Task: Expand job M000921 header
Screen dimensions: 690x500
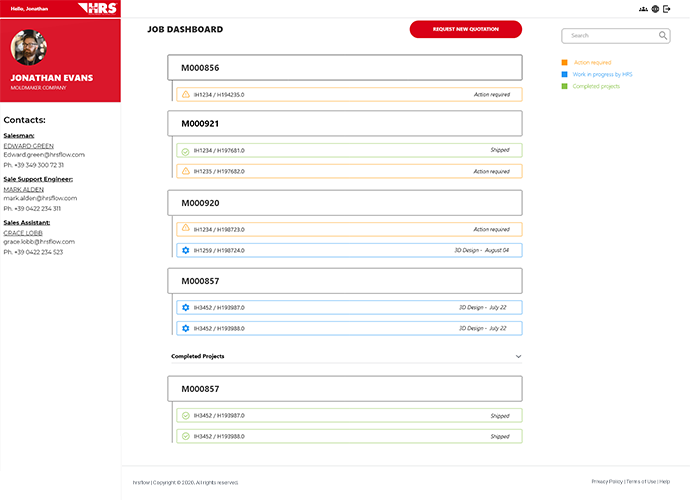Action: tap(344, 123)
